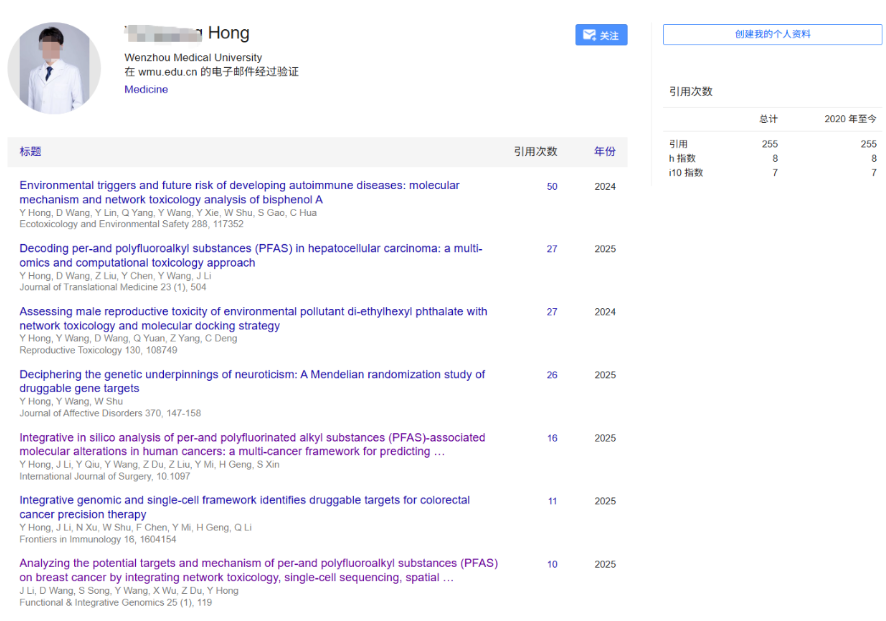Click citation count 10 for breast cancer paper
The height and width of the screenshot is (621, 886).
(552, 564)
